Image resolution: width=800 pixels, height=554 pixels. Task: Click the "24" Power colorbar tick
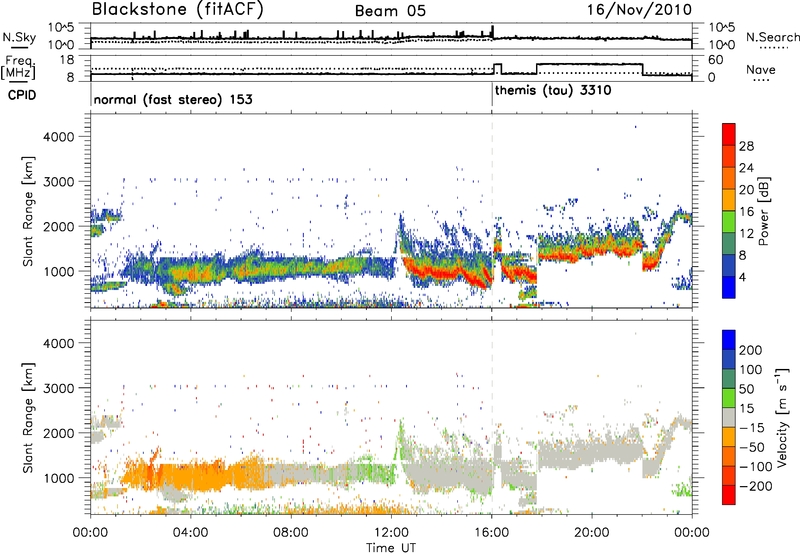(746, 168)
